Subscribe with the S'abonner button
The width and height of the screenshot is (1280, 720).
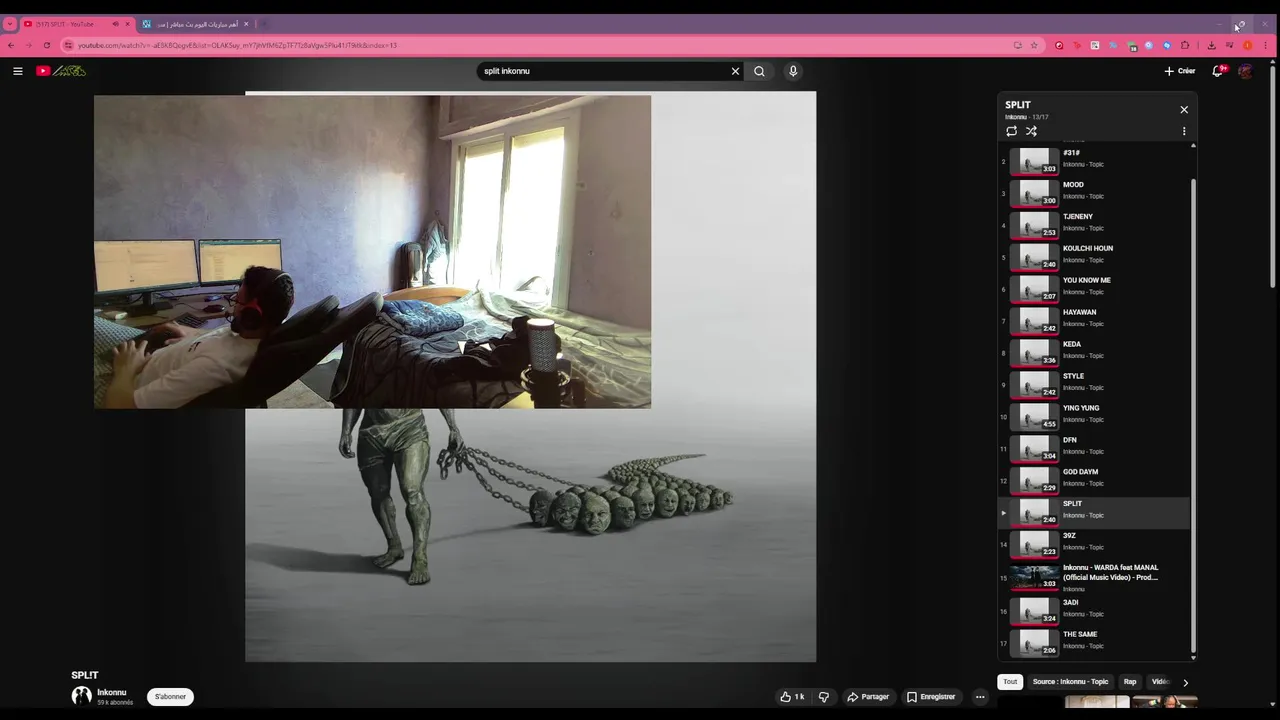point(170,697)
